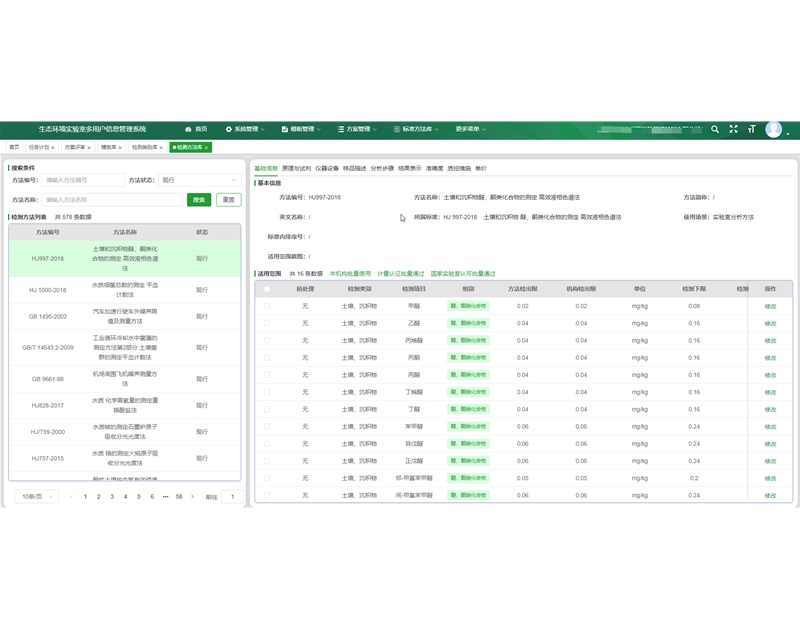The image size is (800, 630).
Task: Click the search magnifier icon in header
Action: coord(715,129)
